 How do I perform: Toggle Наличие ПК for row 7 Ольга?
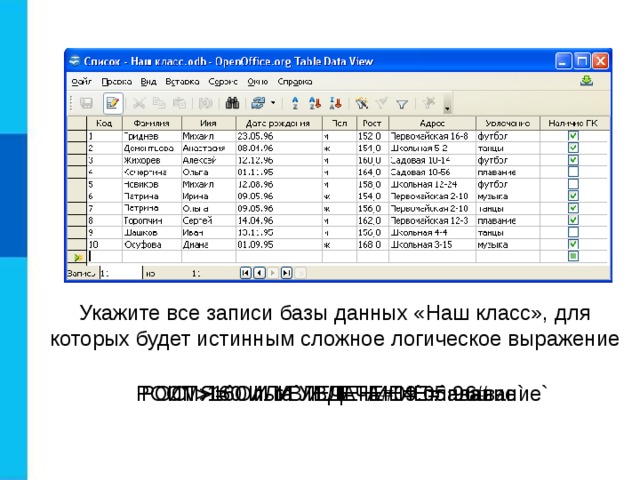(x=573, y=208)
